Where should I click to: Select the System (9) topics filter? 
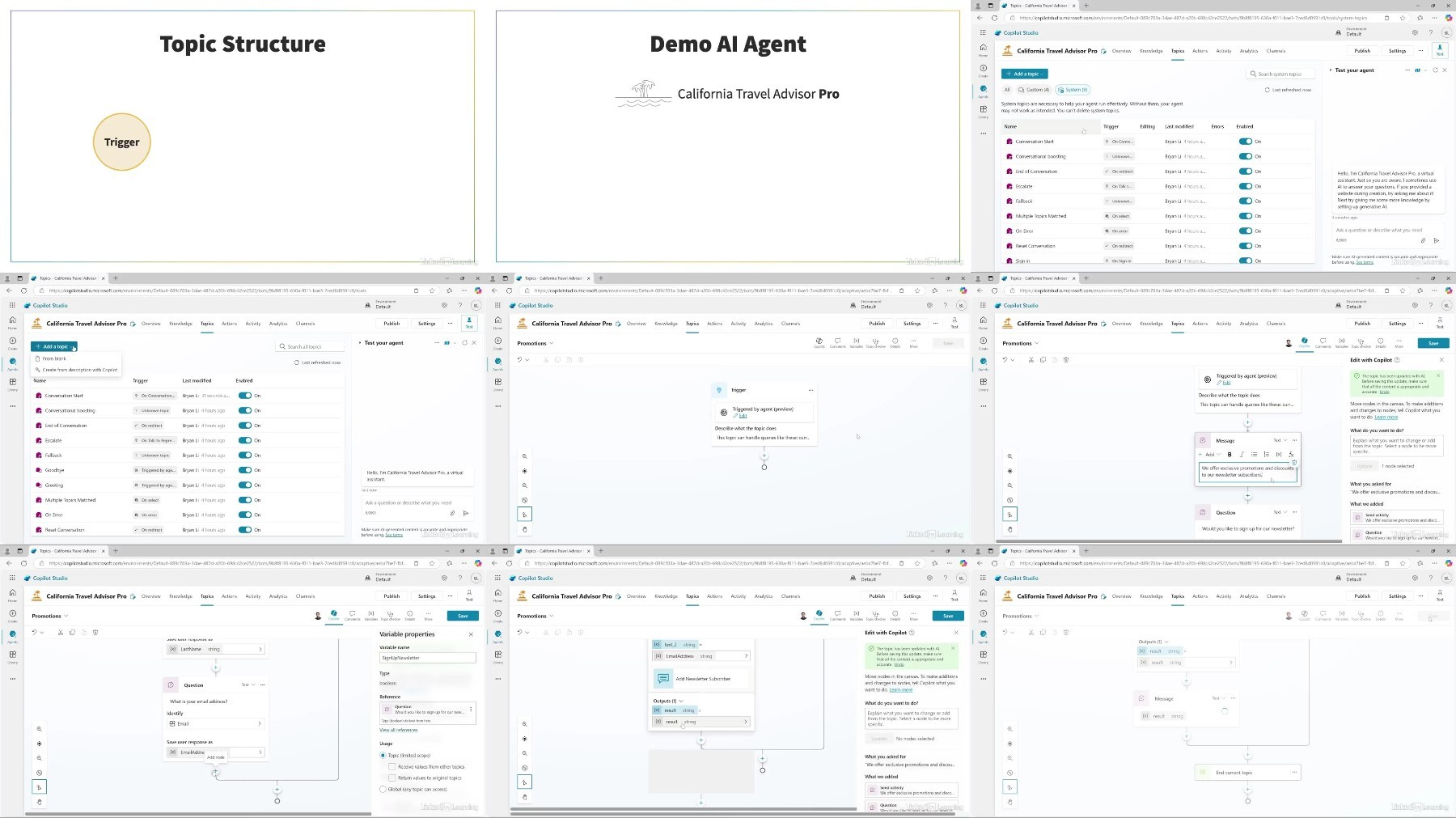pyautogui.click(x=1073, y=90)
